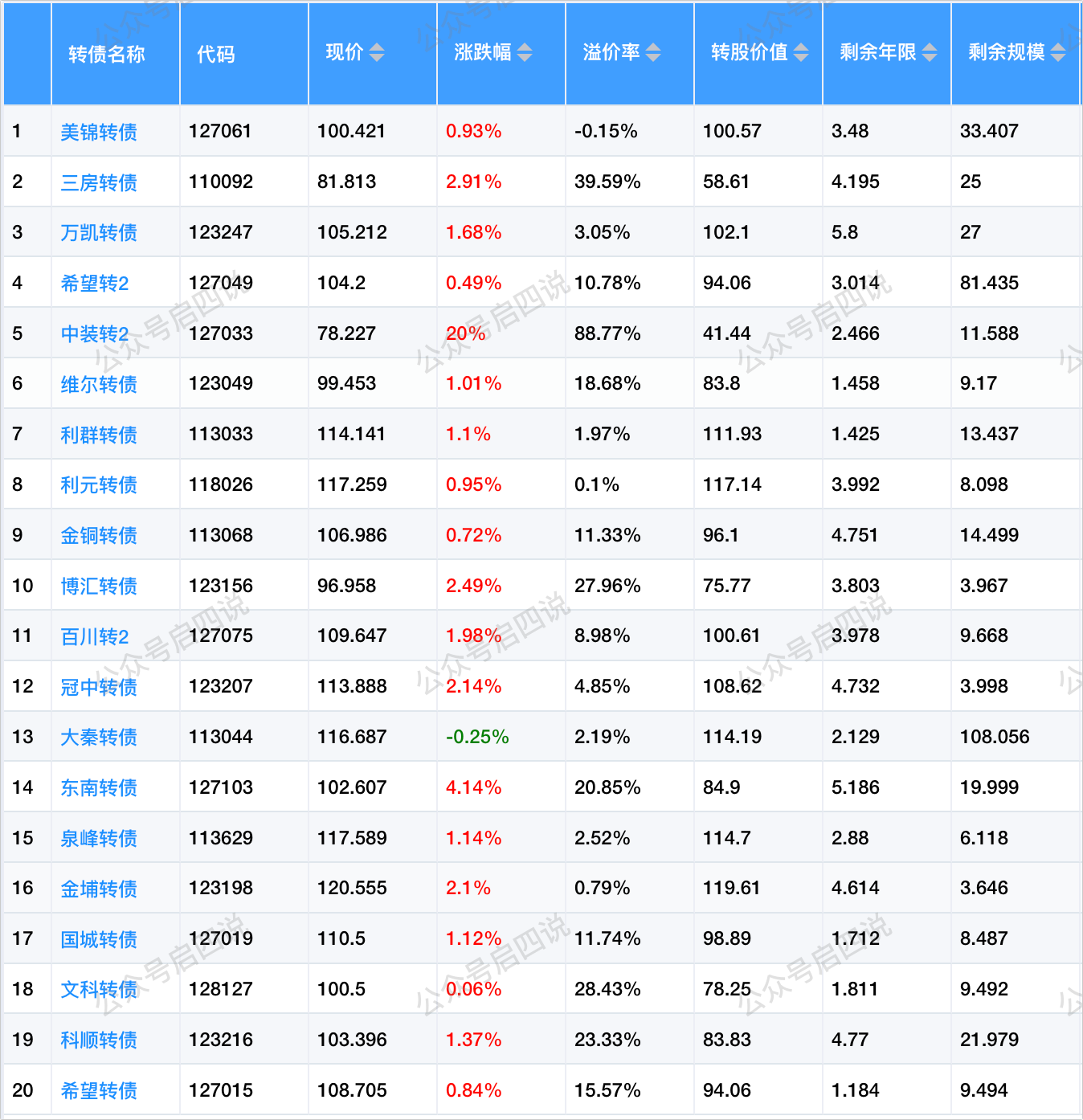Open 三房转债 details link
The image size is (1083, 1120).
point(99,182)
